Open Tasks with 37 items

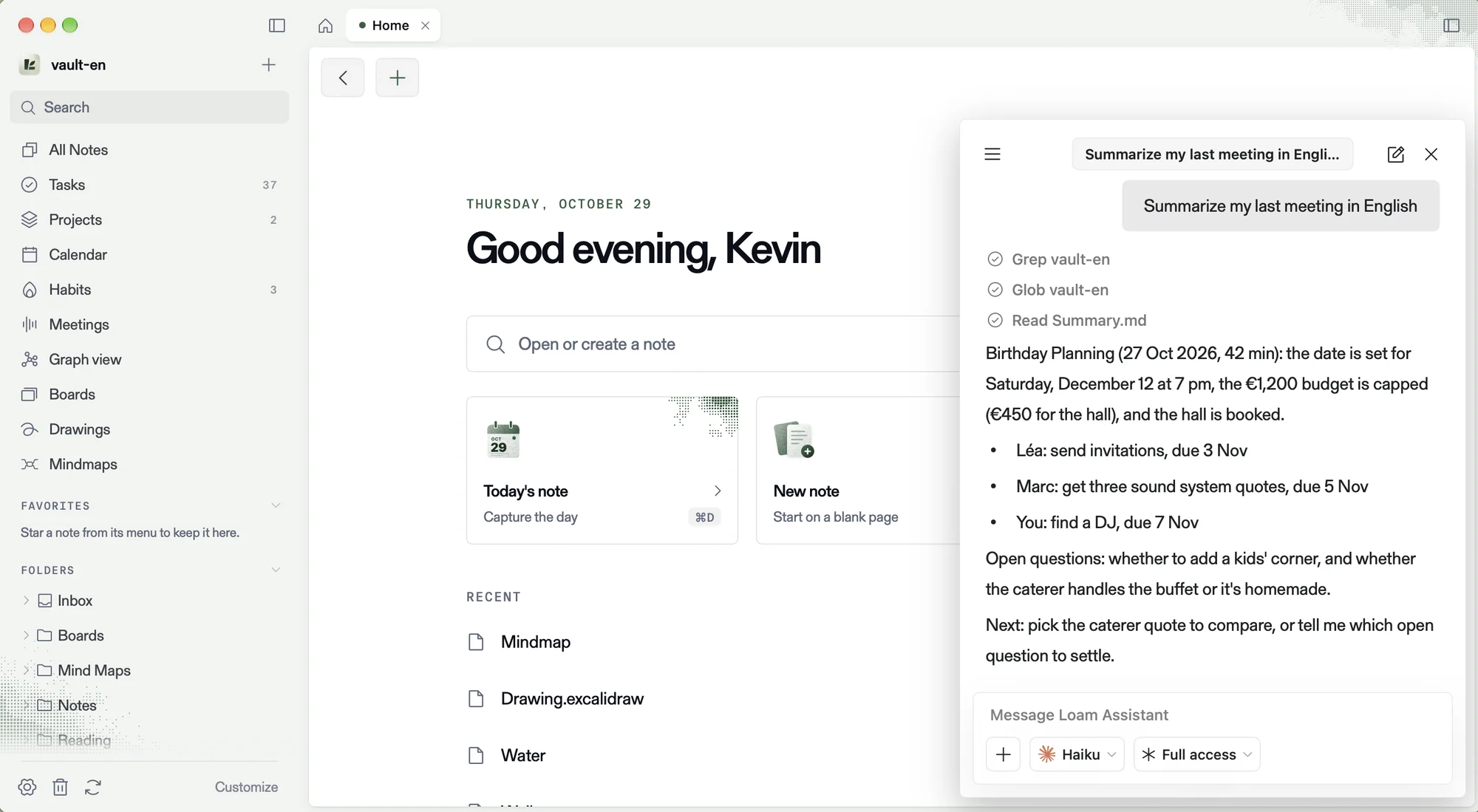click(149, 185)
